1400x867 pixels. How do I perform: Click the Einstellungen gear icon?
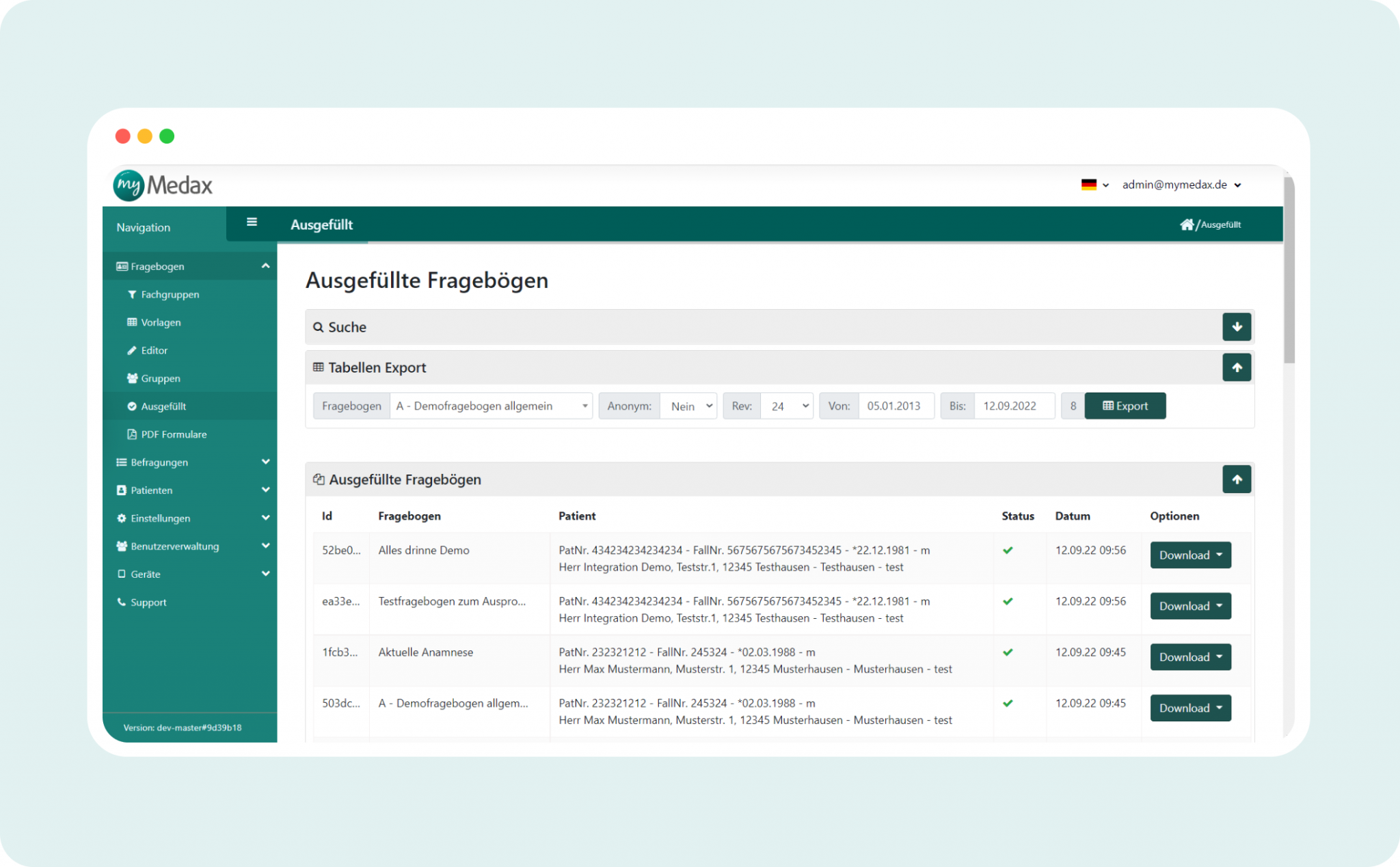pyautogui.click(x=122, y=518)
